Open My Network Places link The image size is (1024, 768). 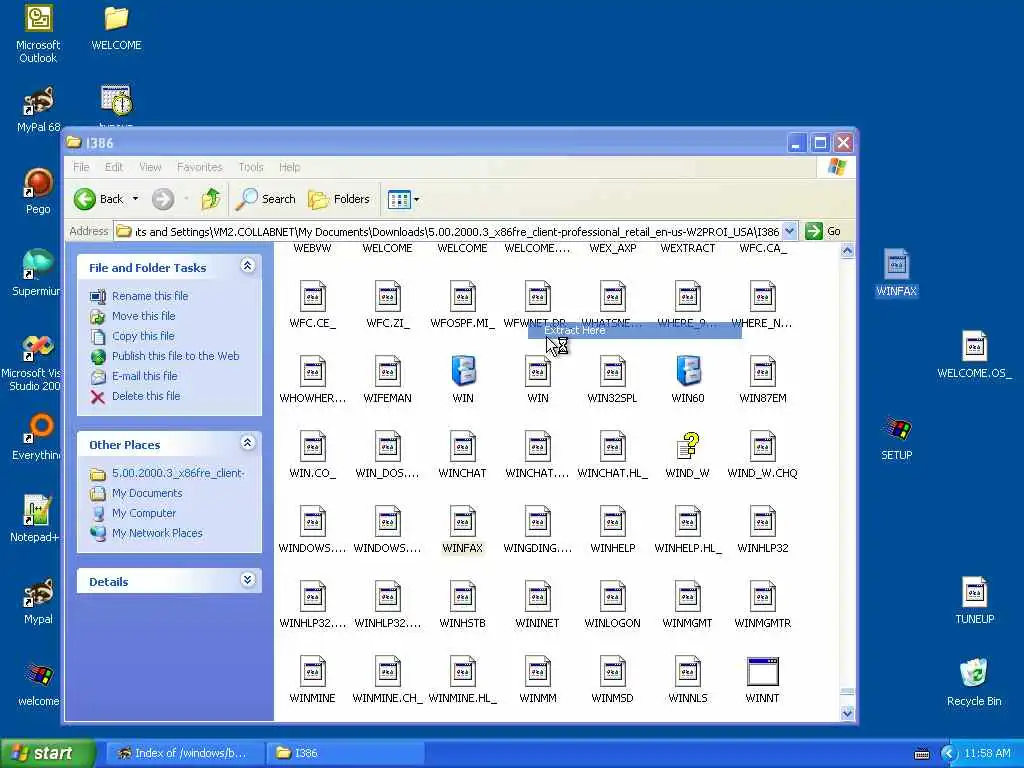tap(157, 533)
